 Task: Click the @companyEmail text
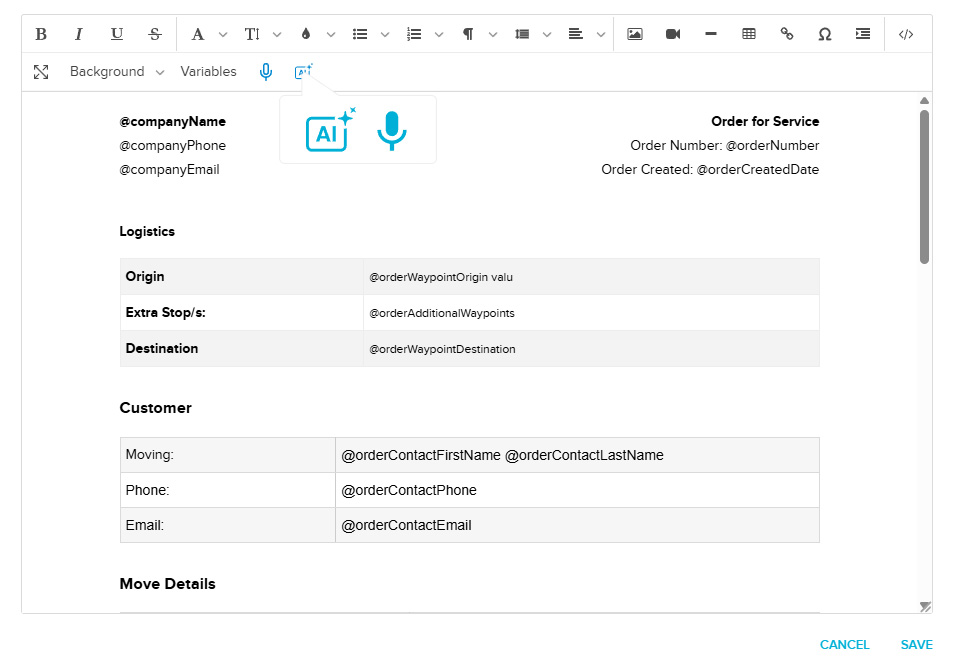pyautogui.click(x=169, y=169)
